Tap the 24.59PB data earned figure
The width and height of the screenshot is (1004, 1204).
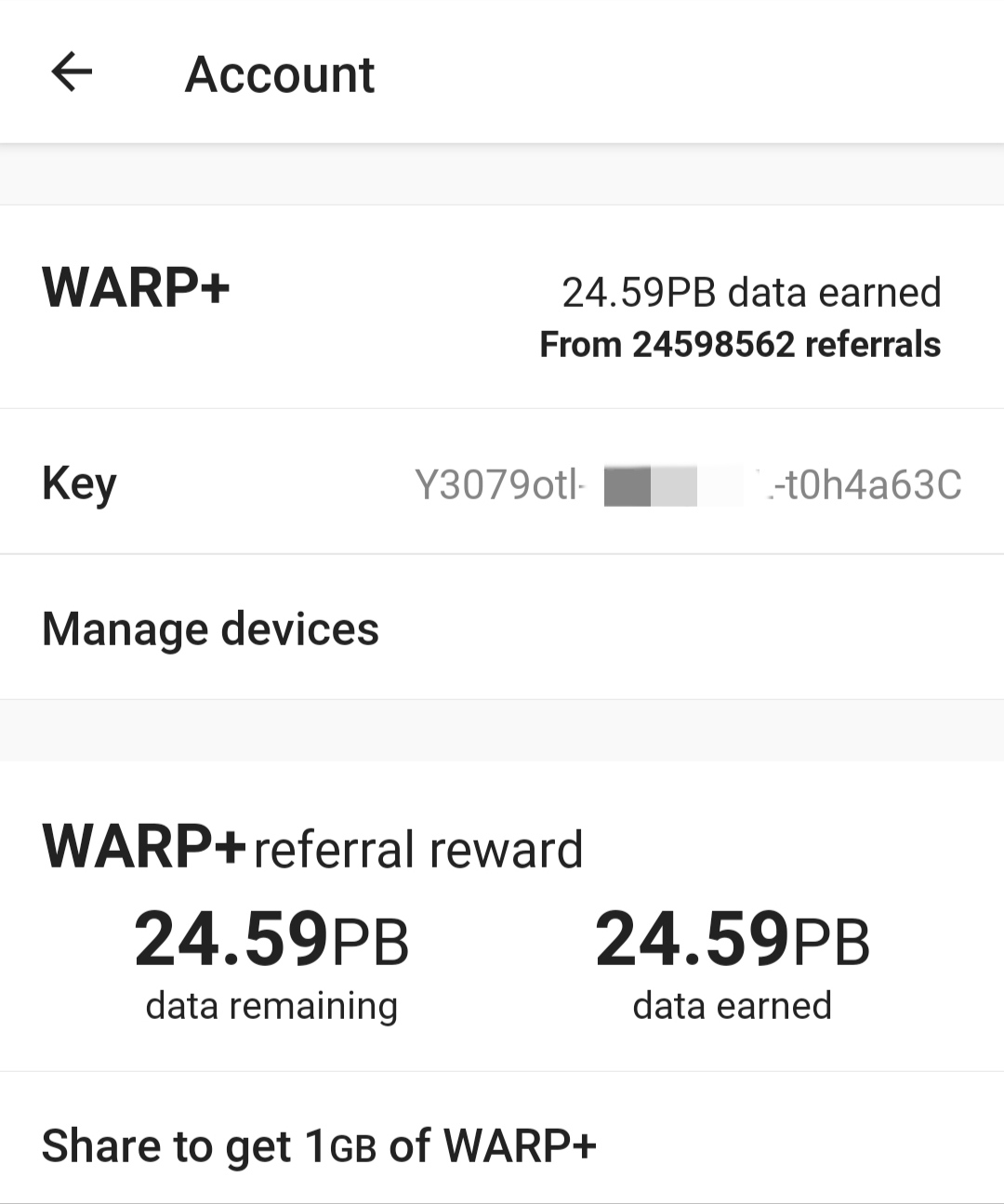click(x=733, y=939)
